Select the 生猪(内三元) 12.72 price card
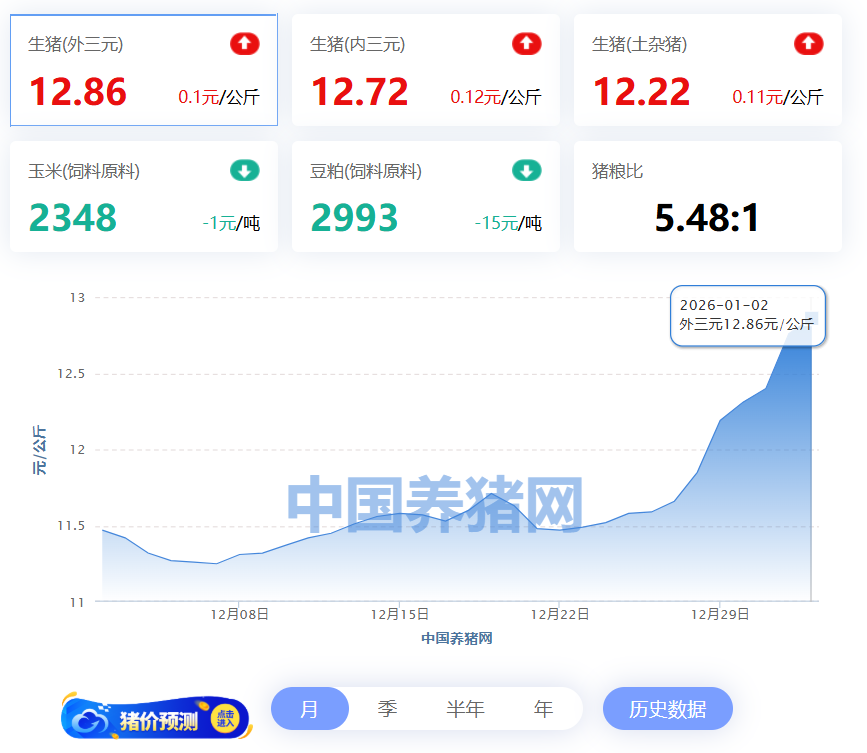This screenshot has width=867, height=753. click(426, 70)
